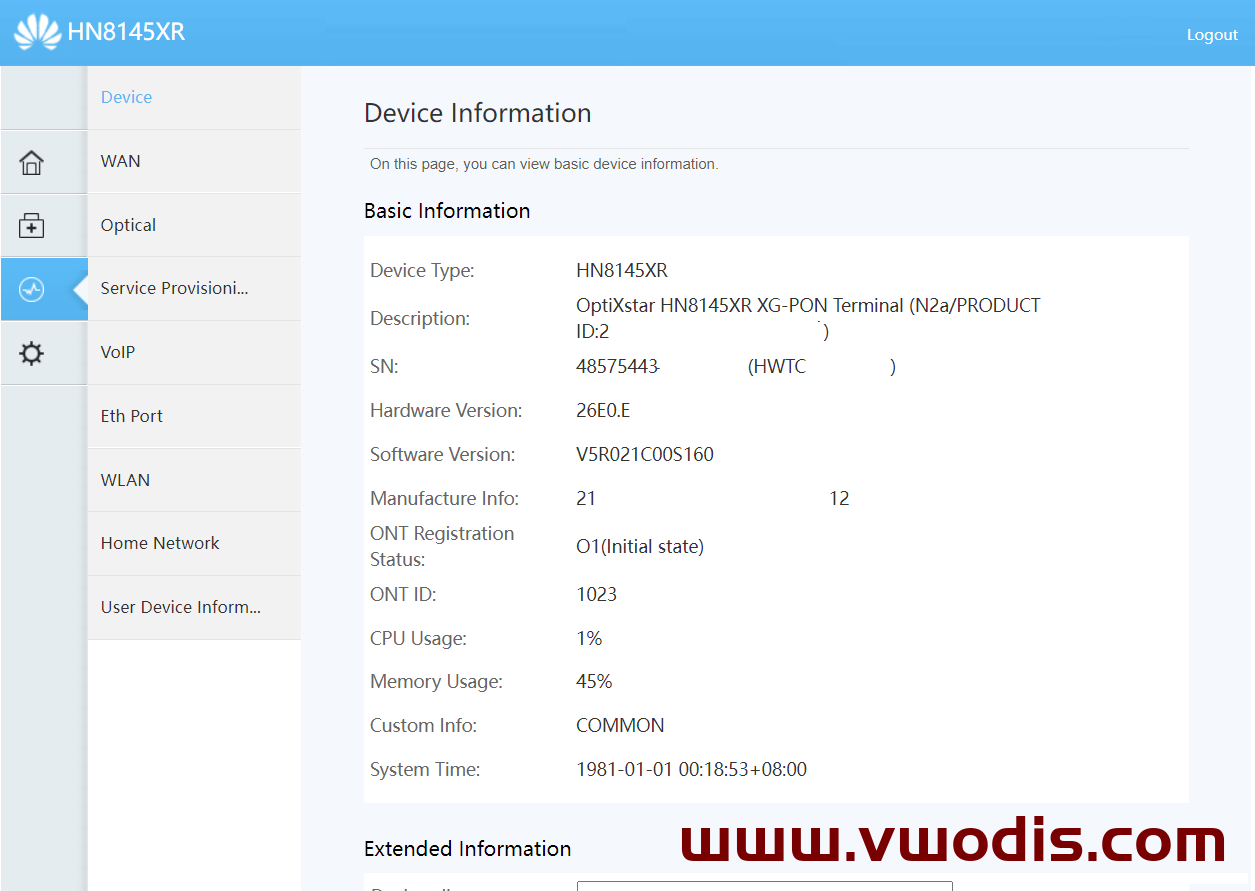This screenshot has height=891, width=1255.
Task: Select the VoIP menu entry
Action: click(x=115, y=352)
